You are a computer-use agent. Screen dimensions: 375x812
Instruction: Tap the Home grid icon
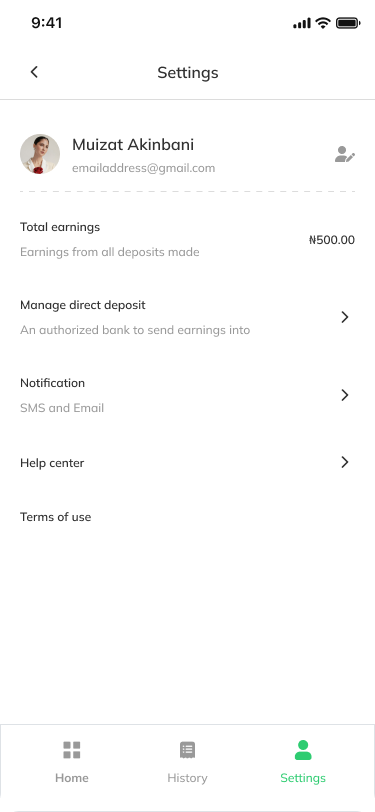click(71, 750)
